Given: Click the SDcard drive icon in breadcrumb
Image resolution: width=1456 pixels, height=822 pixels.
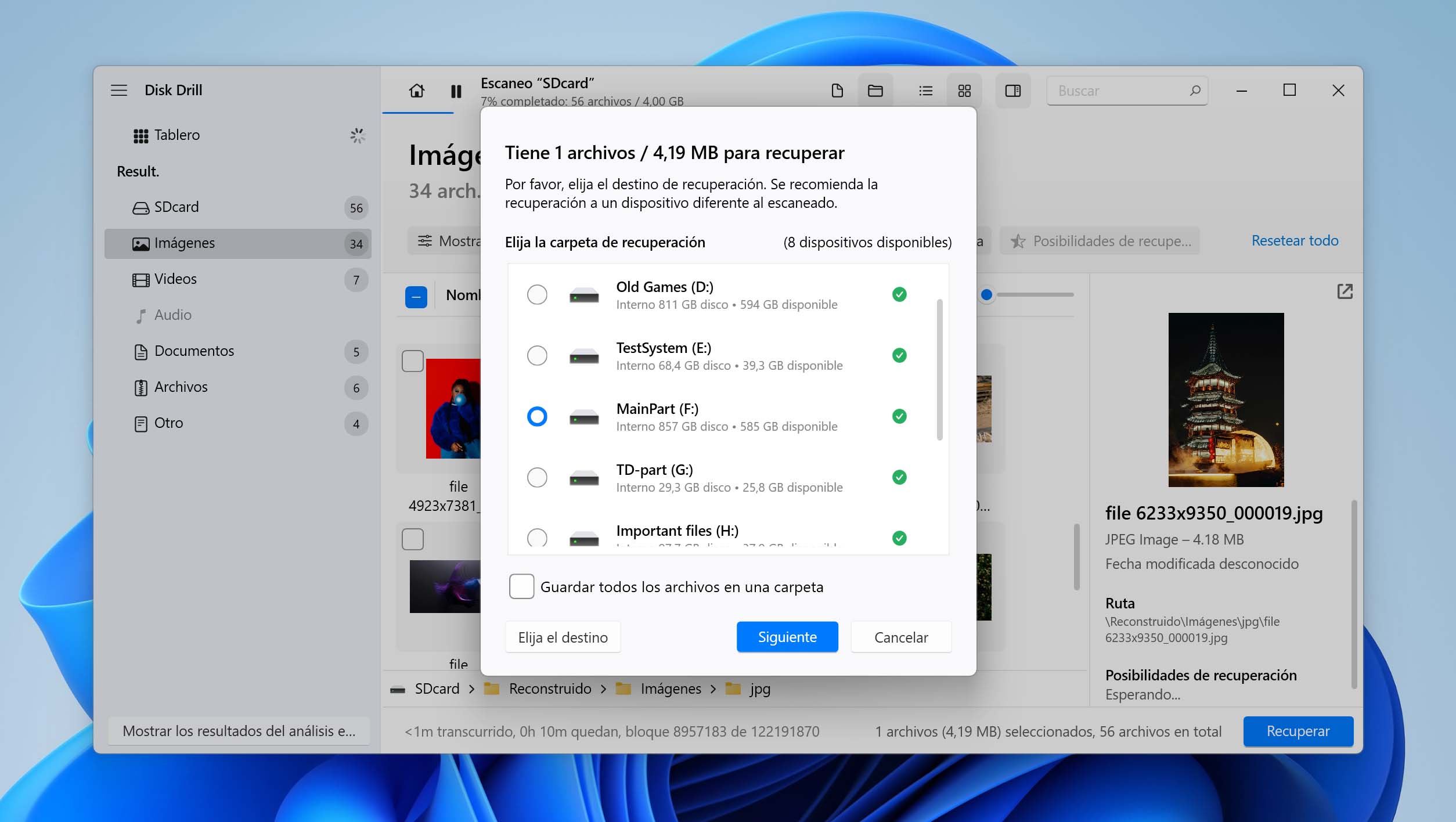Looking at the screenshot, I should click(398, 690).
